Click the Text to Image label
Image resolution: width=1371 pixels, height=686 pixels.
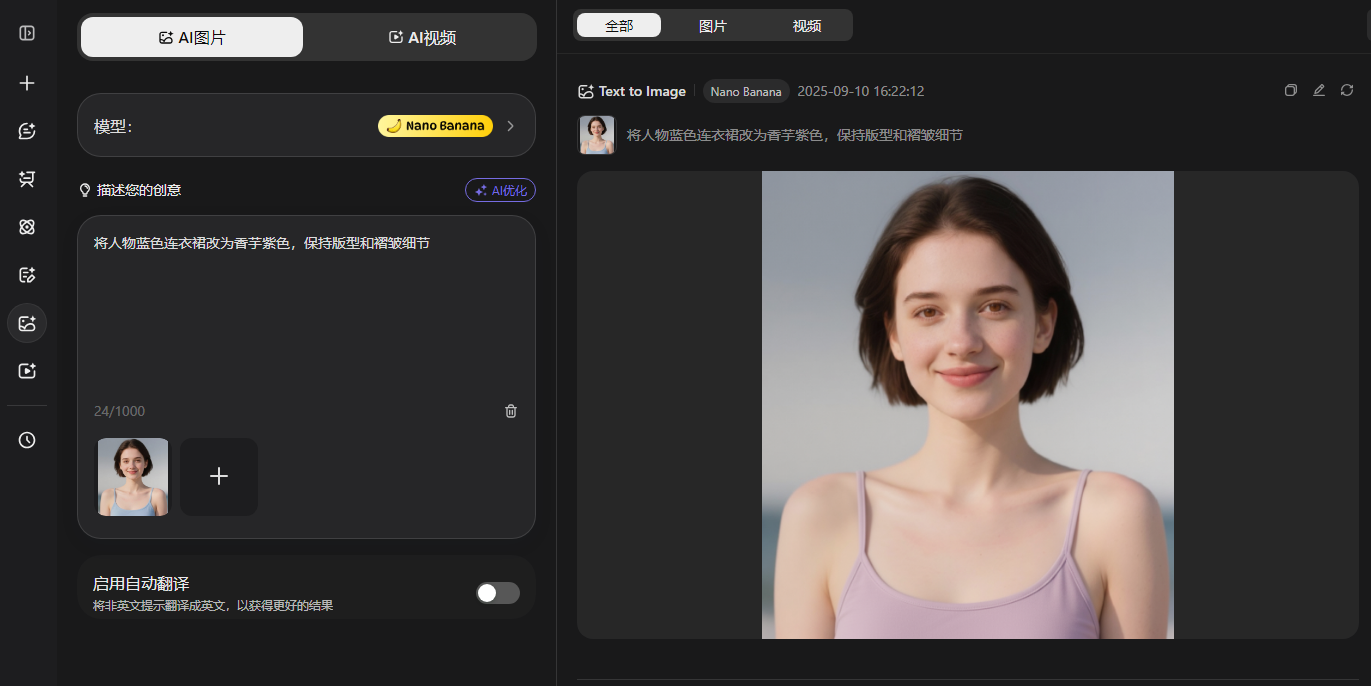pos(642,91)
